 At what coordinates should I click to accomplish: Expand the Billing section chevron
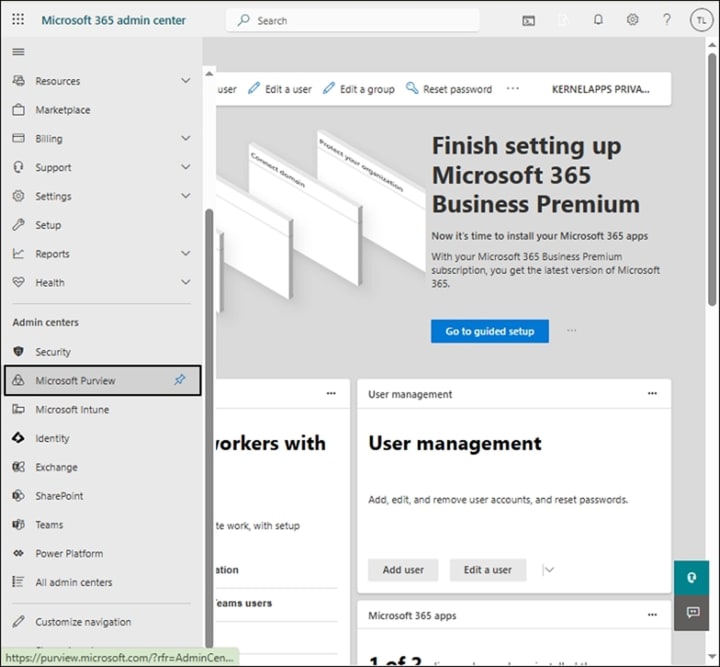[186, 138]
